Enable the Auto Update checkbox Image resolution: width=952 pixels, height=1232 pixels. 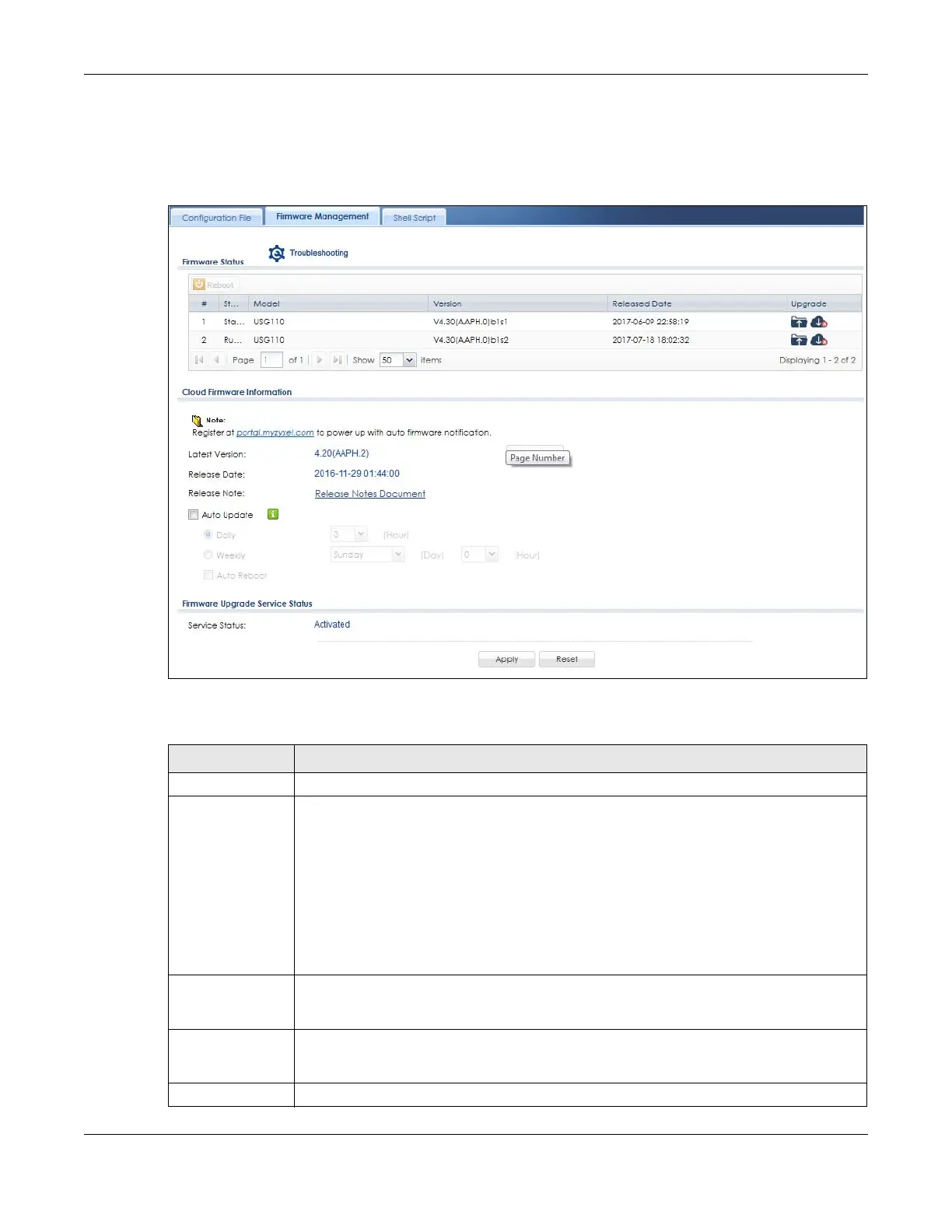[193, 515]
